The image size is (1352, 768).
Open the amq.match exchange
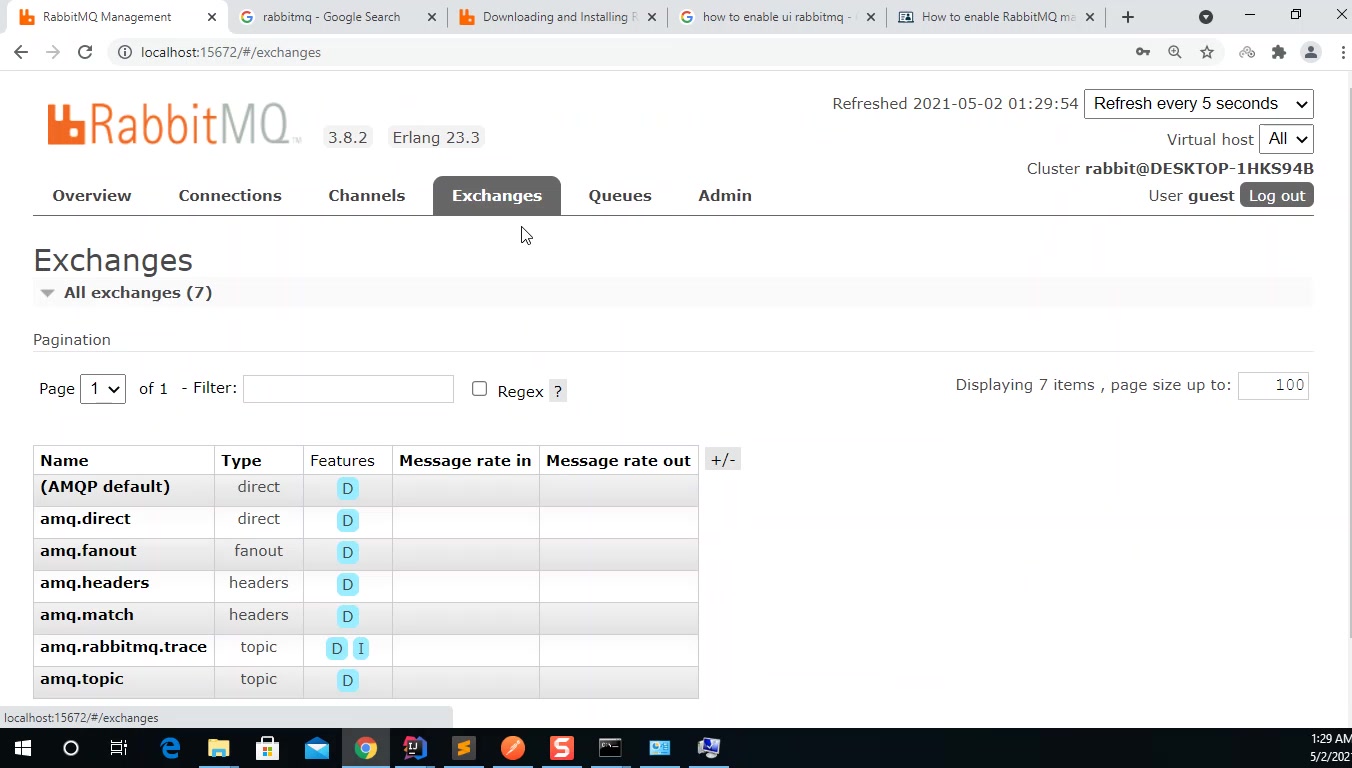click(x=86, y=615)
